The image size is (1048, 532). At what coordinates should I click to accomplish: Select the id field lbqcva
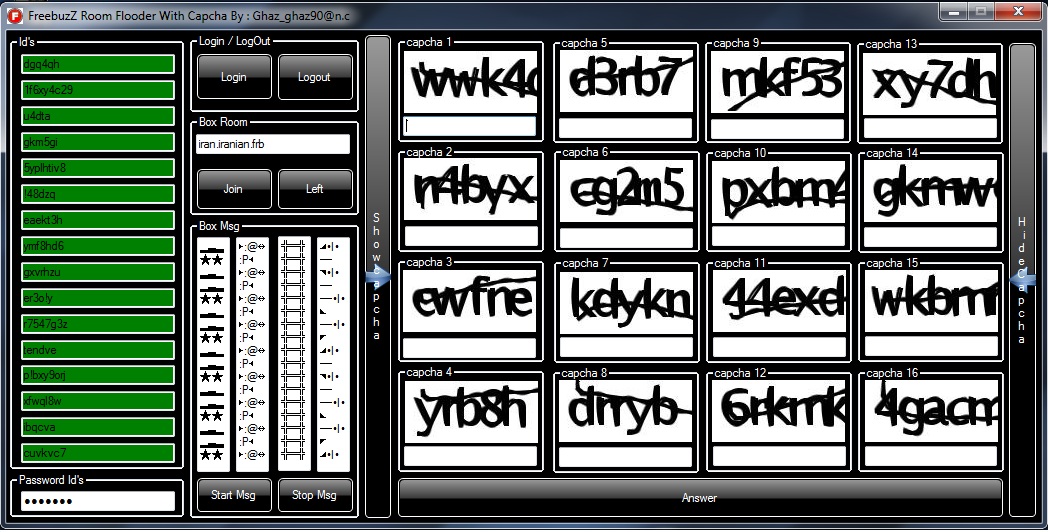[98, 427]
